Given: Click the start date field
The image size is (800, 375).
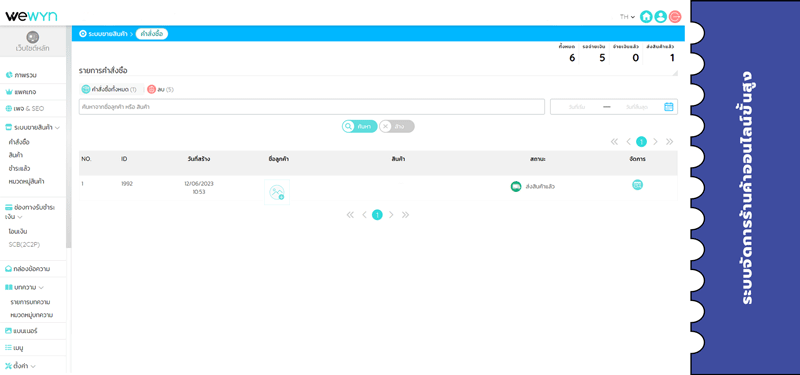Looking at the screenshot, I should tap(576, 107).
